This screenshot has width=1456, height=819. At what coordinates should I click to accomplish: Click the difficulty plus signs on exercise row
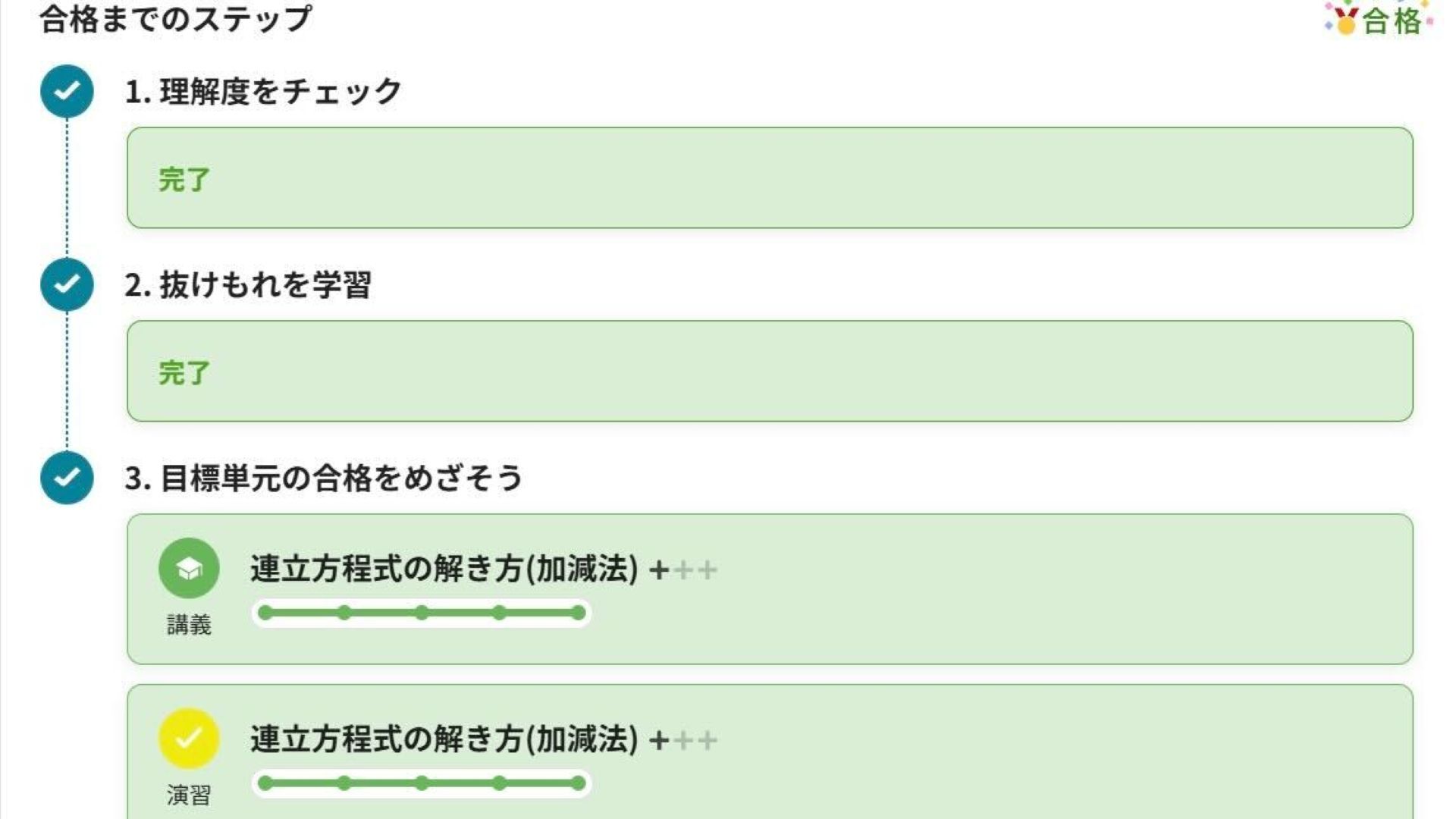click(x=682, y=739)
